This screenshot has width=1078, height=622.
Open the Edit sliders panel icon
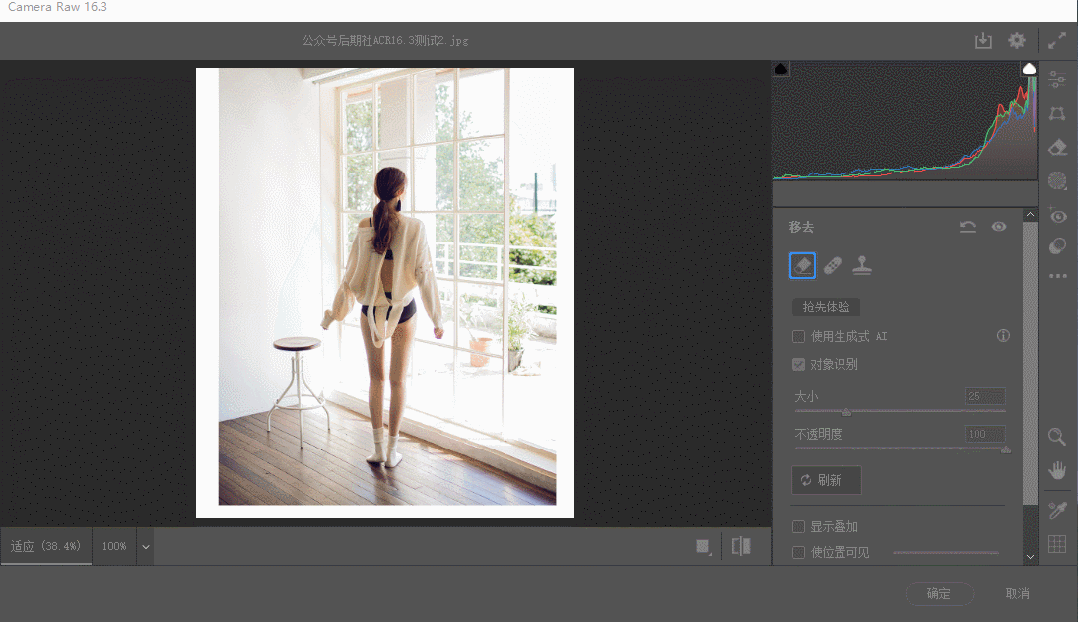click(1057, 80)
